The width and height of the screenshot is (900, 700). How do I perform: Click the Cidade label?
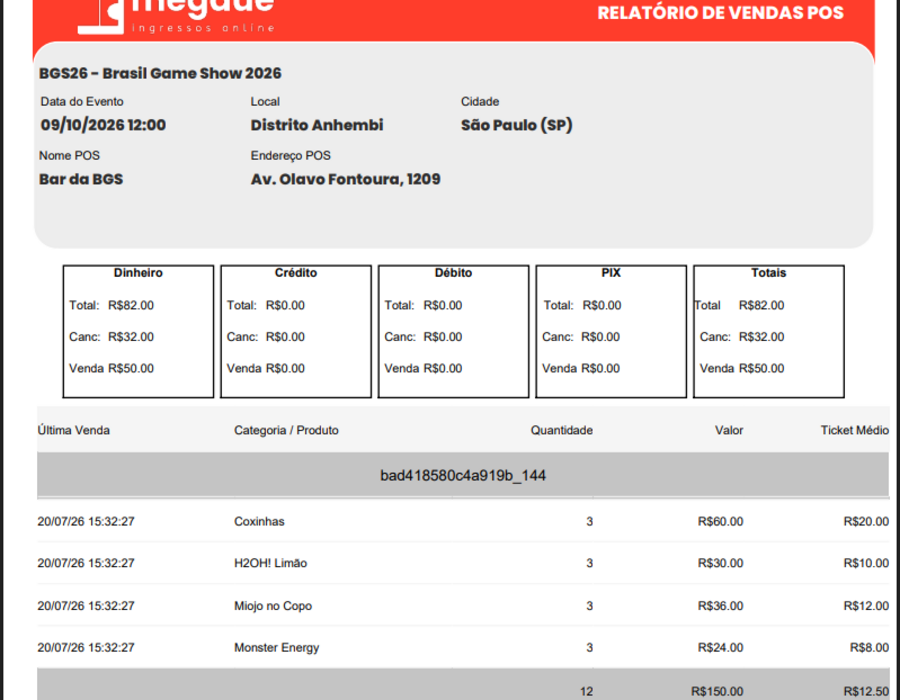[x=480, y=102]
